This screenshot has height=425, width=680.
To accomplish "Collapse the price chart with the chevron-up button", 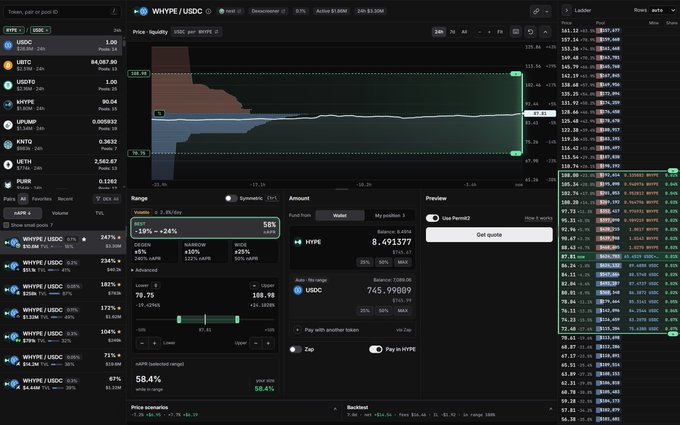I will 545,32.
